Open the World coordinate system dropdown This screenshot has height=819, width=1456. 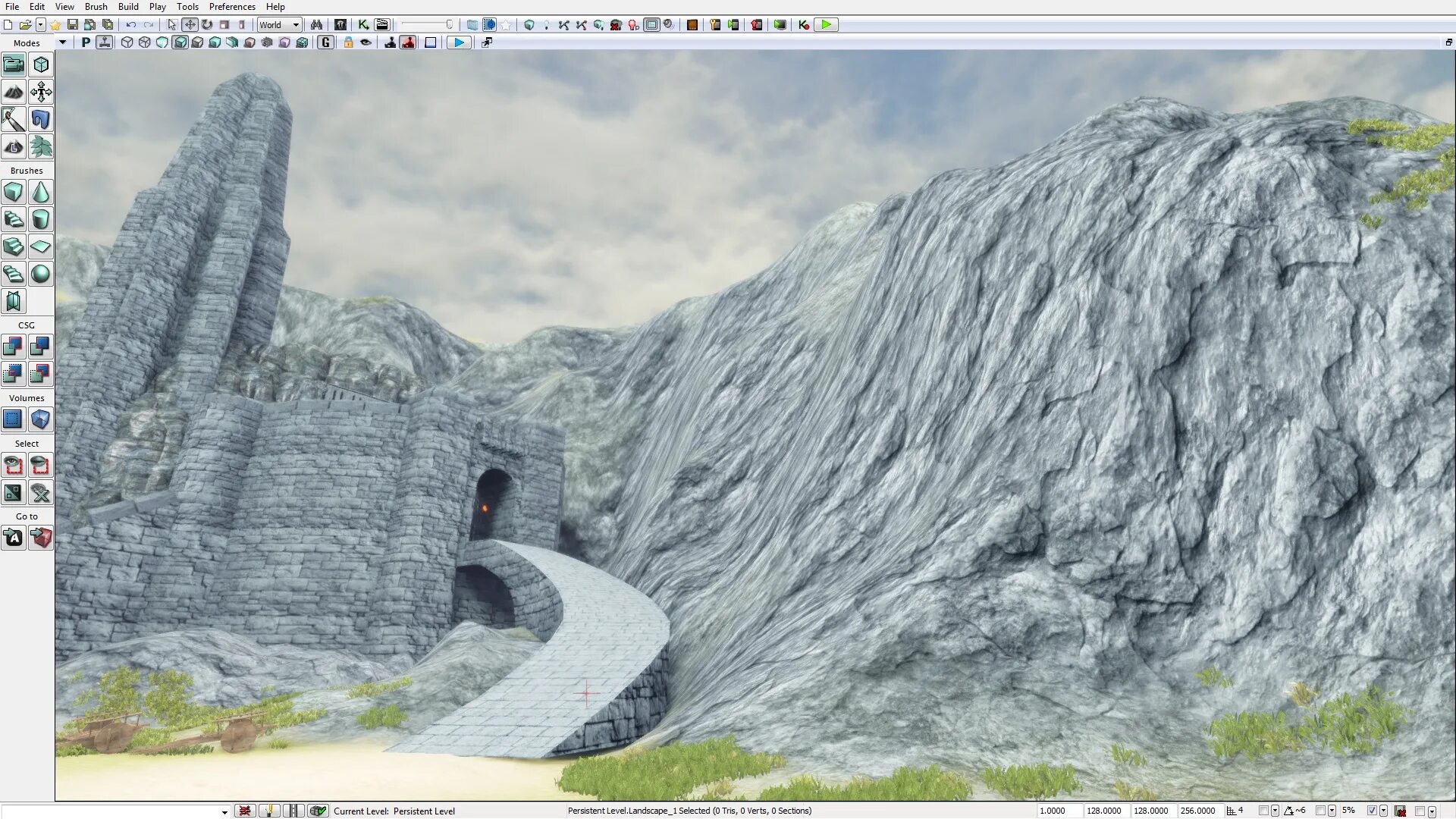(279, 25)
